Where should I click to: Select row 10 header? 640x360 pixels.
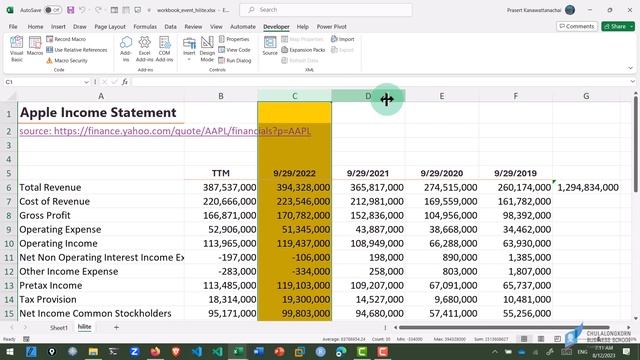9,244
